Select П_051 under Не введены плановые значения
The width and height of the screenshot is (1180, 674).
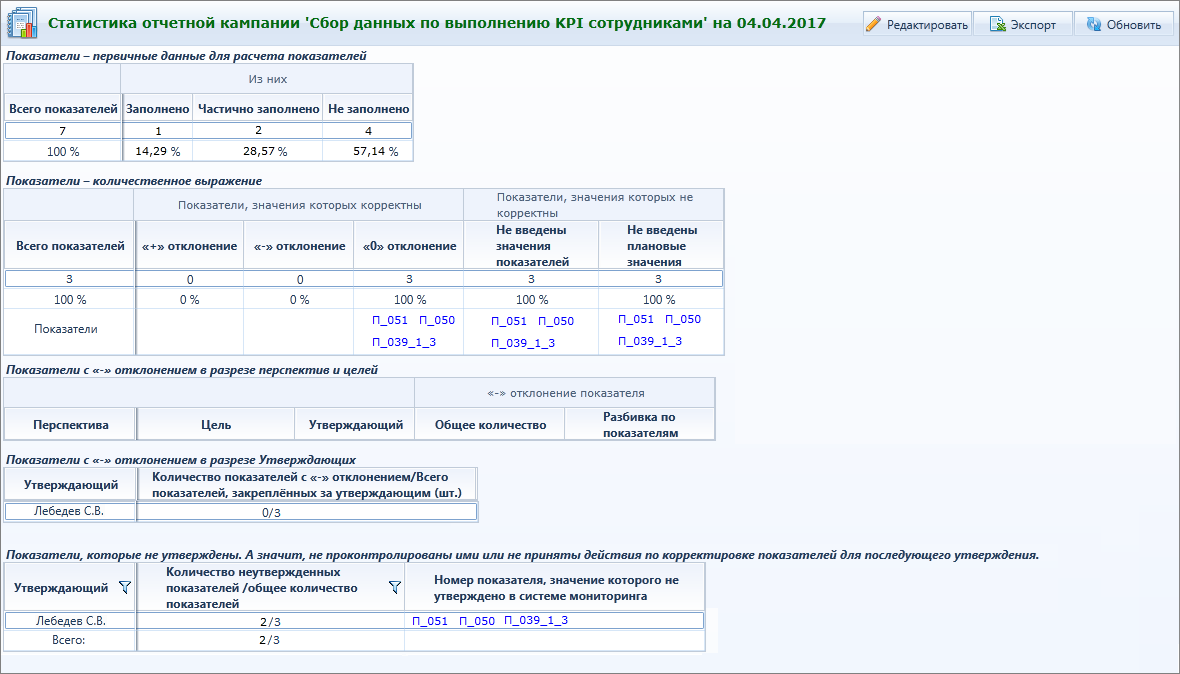pos(636,319)
